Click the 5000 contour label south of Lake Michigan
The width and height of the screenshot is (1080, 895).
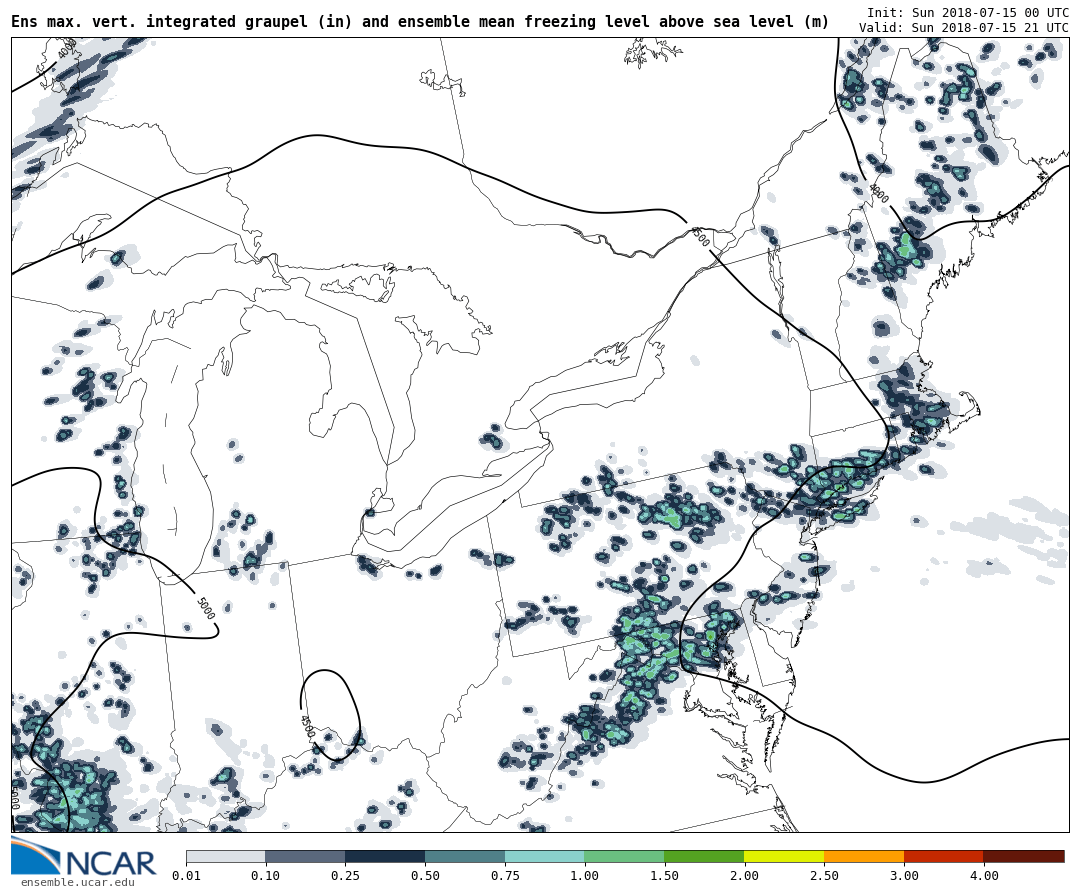(205, 608)
